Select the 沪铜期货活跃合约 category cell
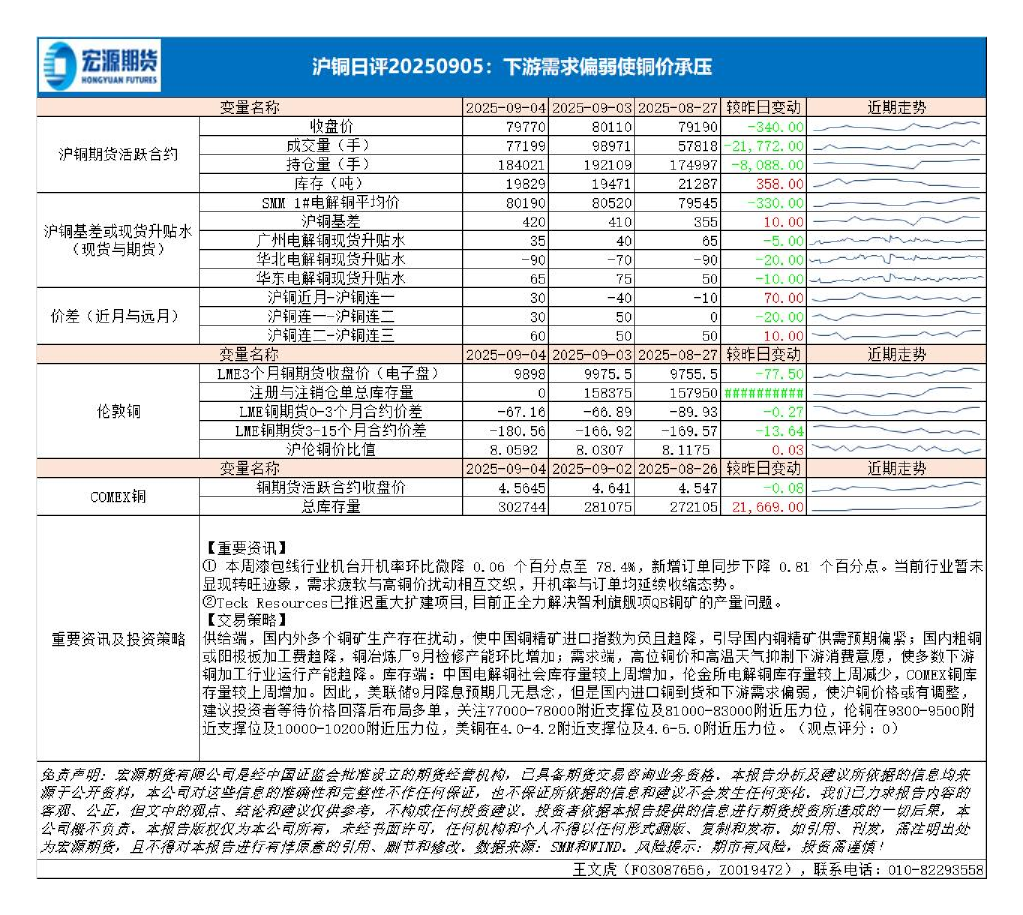The width and height of the screenshot is (1023, 915). point(118,155)
